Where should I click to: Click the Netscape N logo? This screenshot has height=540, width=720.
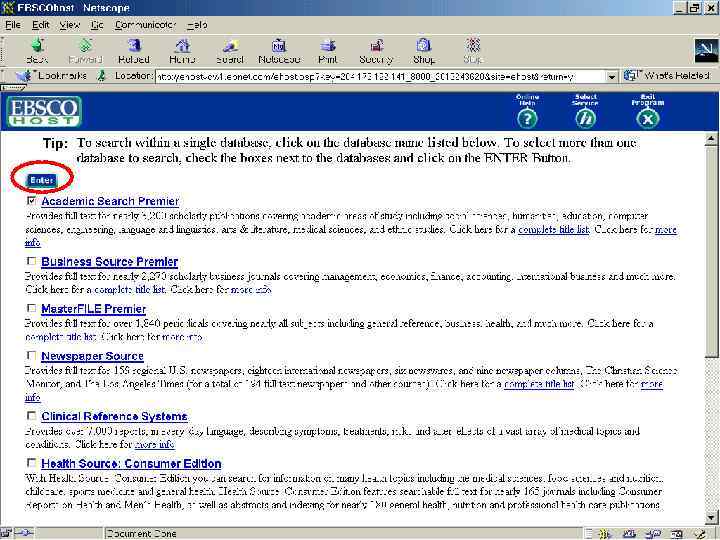(706, 51)
